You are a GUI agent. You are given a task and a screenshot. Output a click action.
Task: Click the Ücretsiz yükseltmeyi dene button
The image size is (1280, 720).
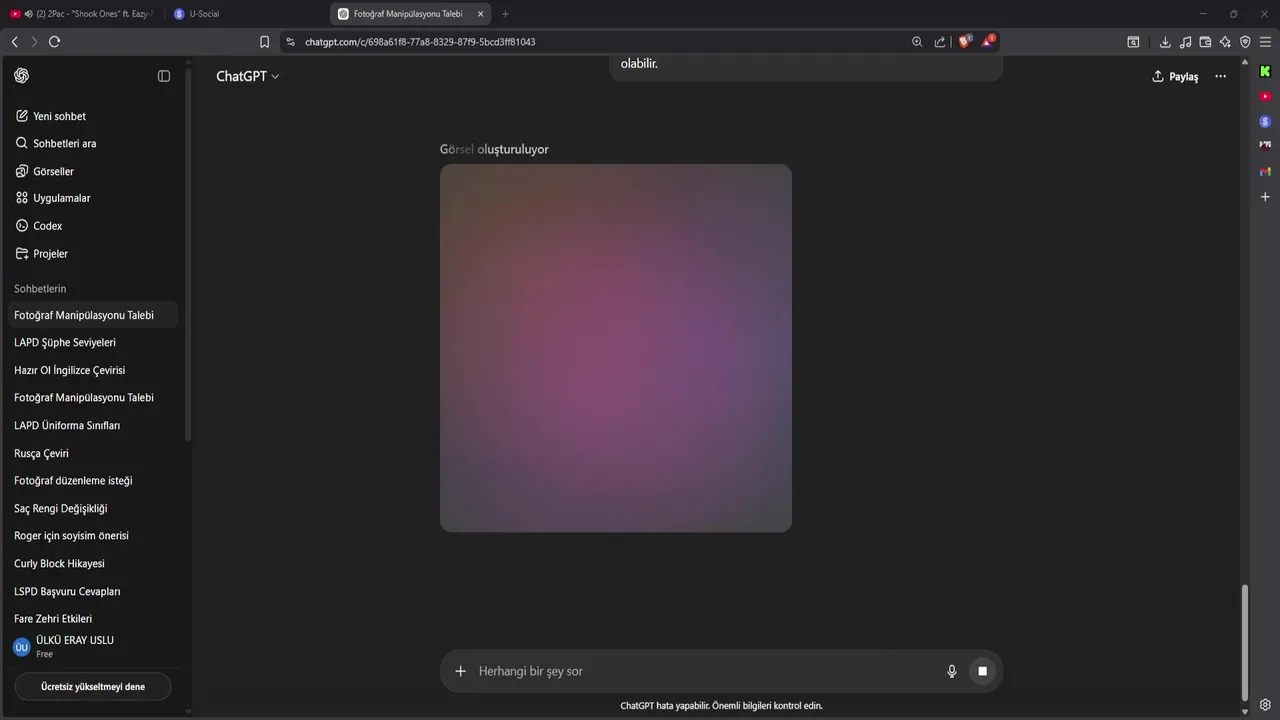coord(93,687)
